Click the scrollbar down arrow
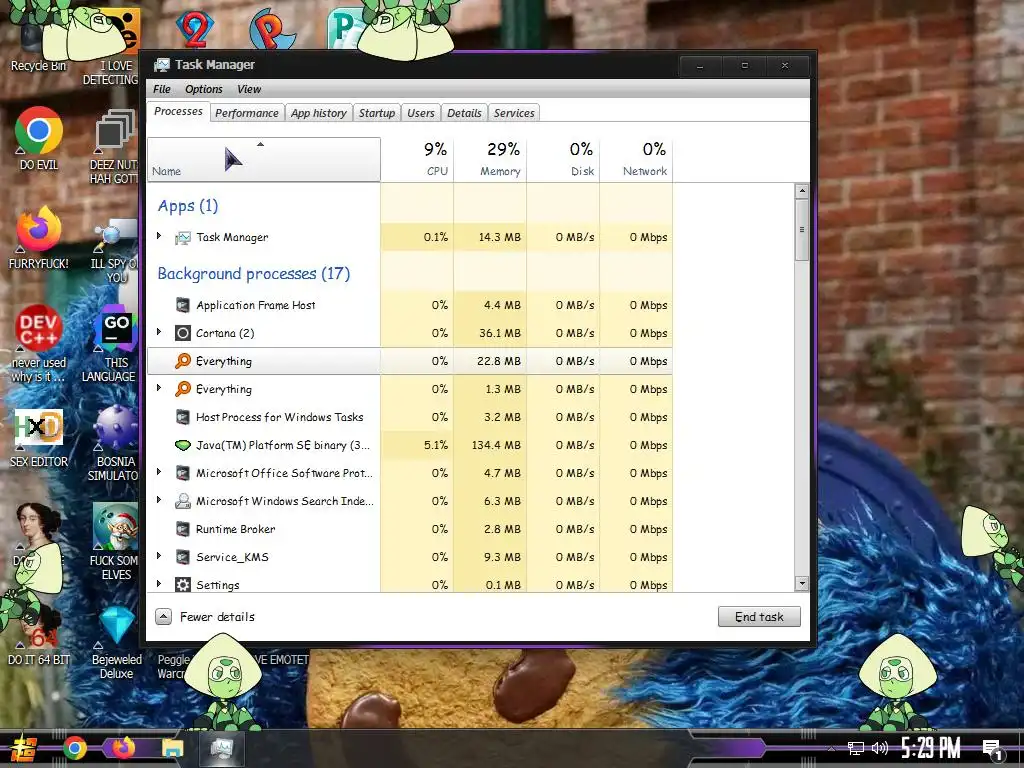The height and width of the screenshot is (768, 1024). (x=802, y=583)
